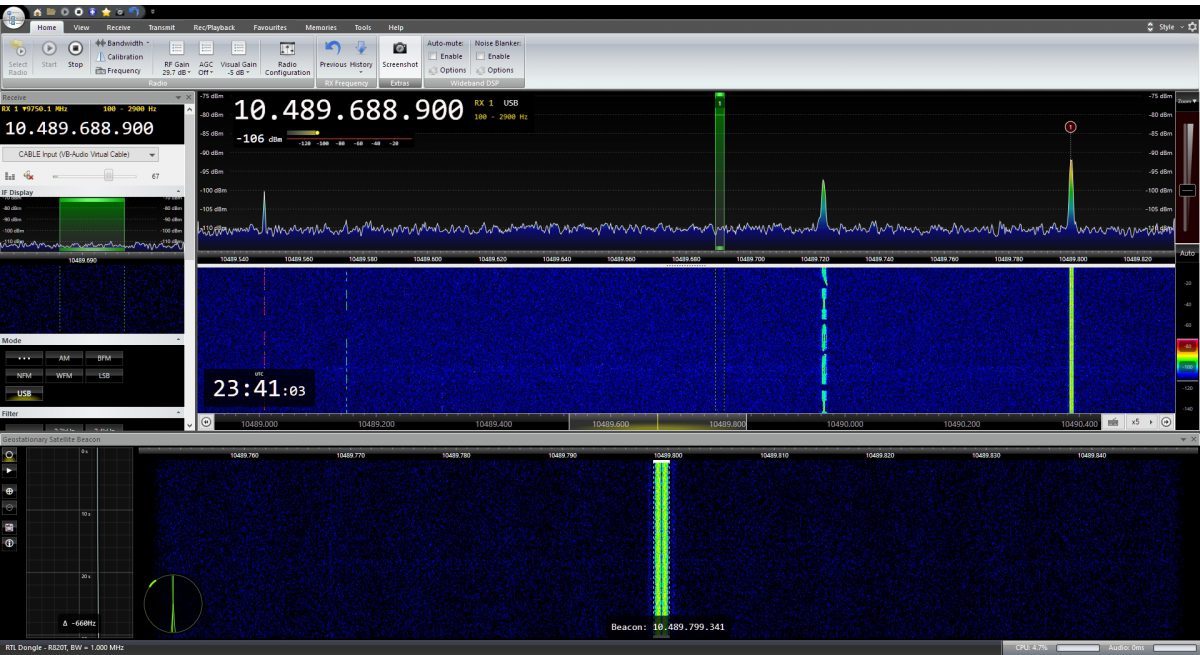Open Noise Blanker Options
This screenshot has height=655, width=1200.
click(x=495, y=70)
